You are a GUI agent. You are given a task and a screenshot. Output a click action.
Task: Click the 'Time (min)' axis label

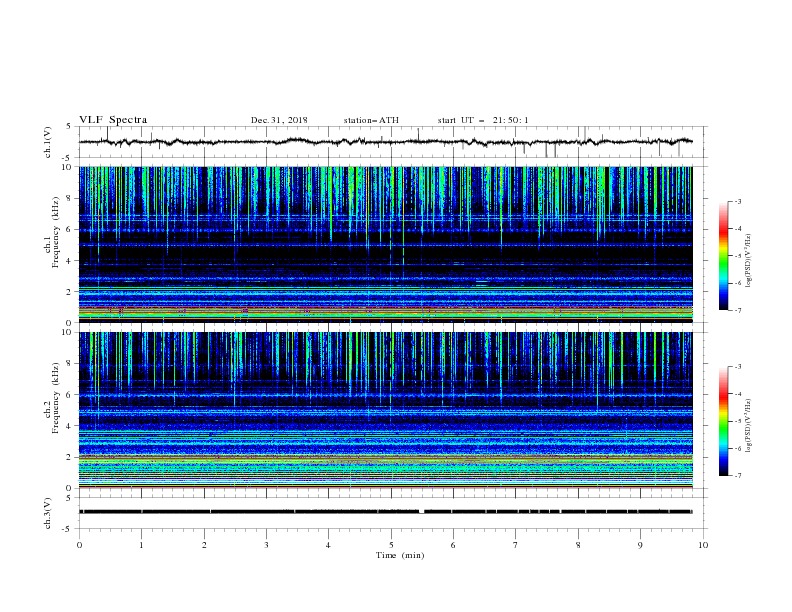click(x=400, y=555)
